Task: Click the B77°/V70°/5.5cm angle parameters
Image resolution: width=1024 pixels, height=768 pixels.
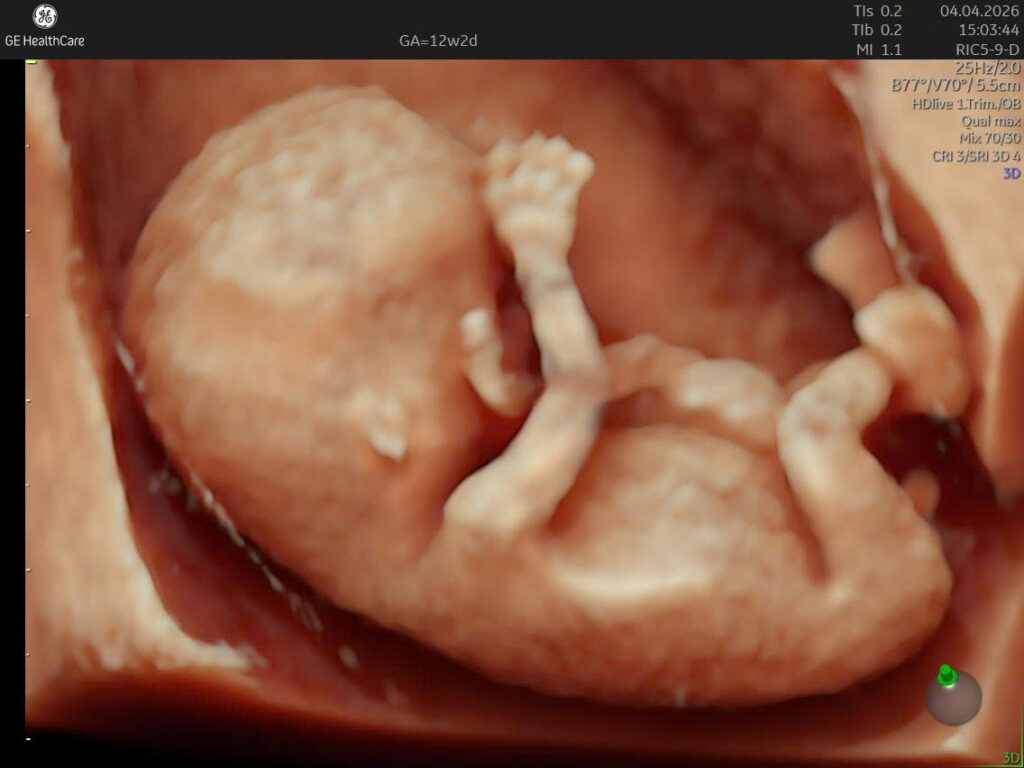Action: click(956, 86)
